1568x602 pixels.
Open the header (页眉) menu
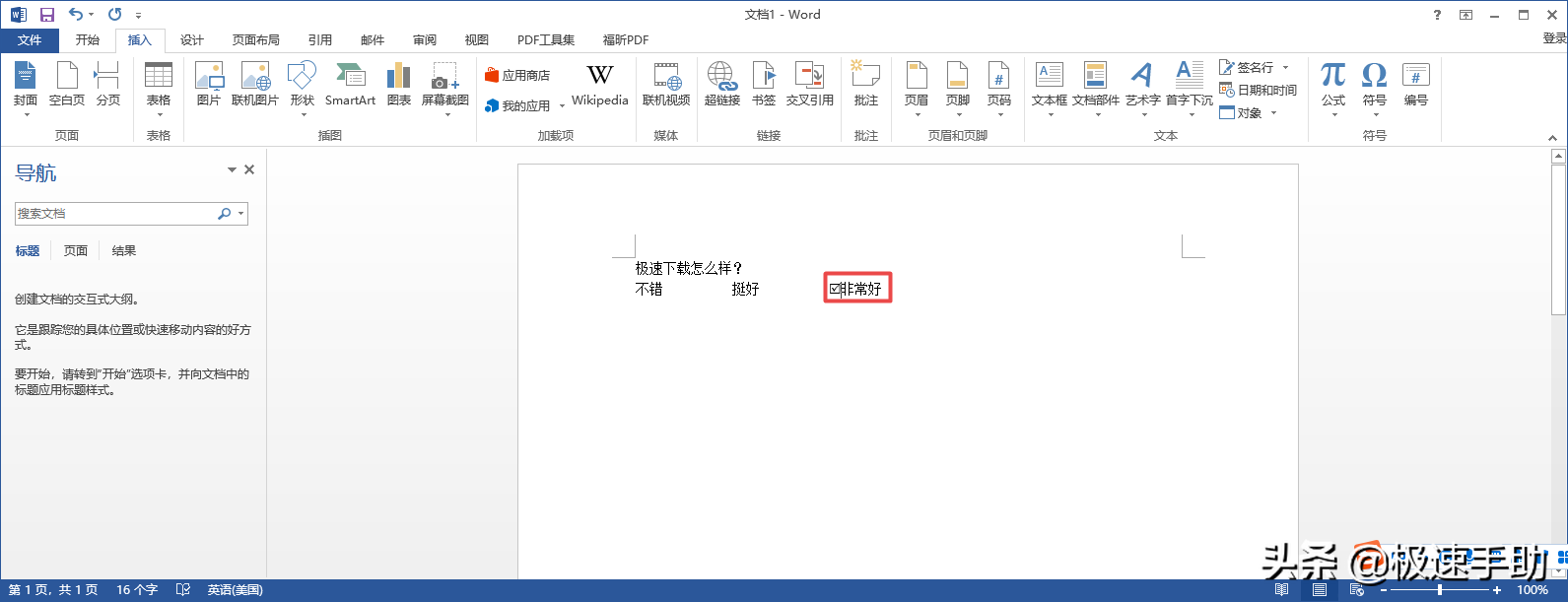pos(917,88)
